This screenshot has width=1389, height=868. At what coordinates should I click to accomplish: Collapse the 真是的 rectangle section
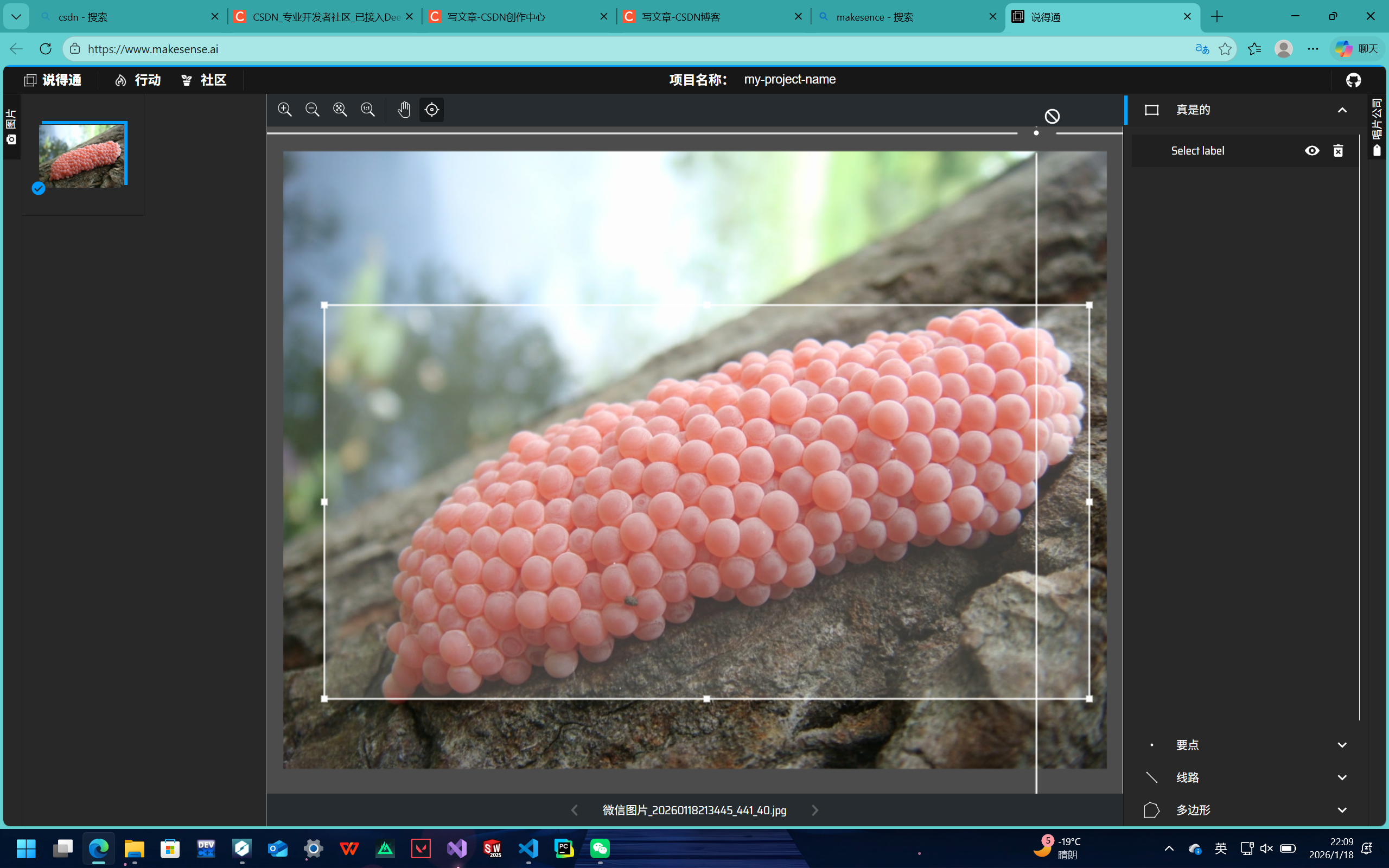[x=1342, y=110]
